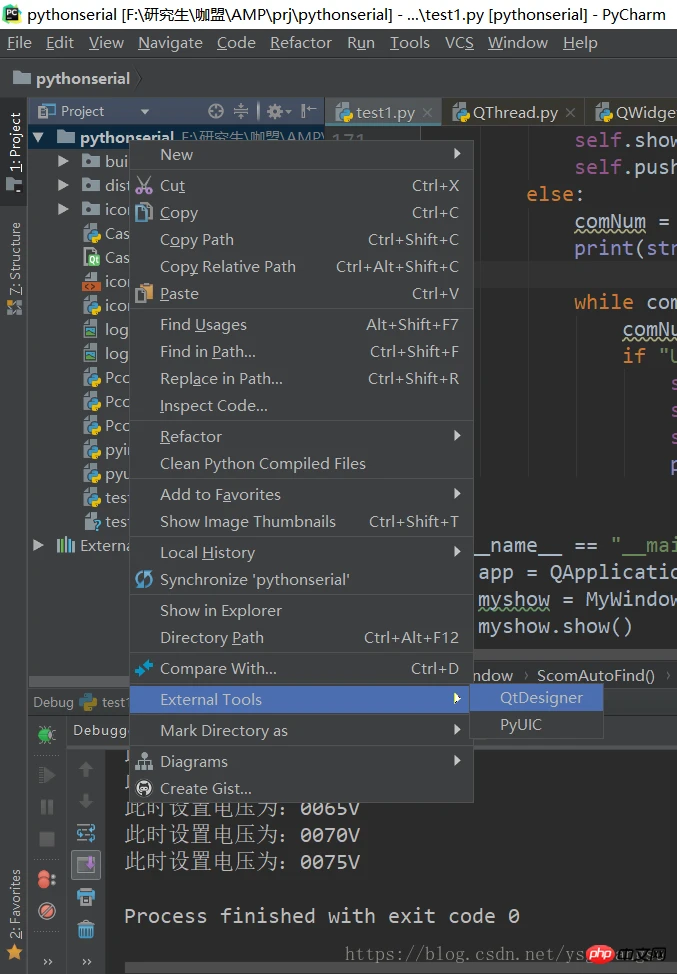Click the pythonserial breadcrumb
The width and height of the screenshot is (677, 974).
pos(72,78)
